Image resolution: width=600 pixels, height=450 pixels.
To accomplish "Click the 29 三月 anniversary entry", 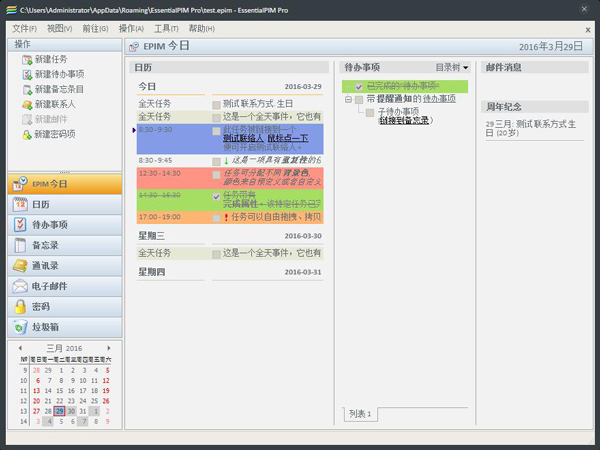I will [x=531, y=129].
